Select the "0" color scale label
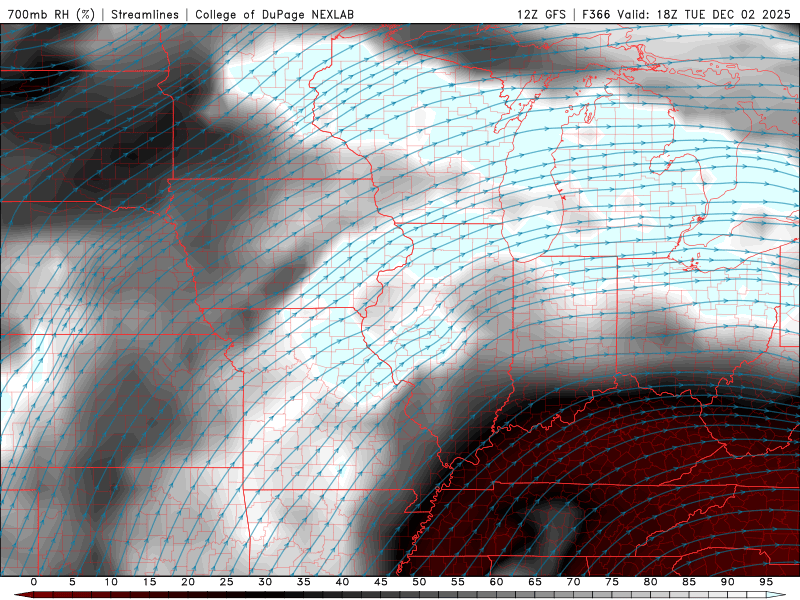 tap(34, 582)
